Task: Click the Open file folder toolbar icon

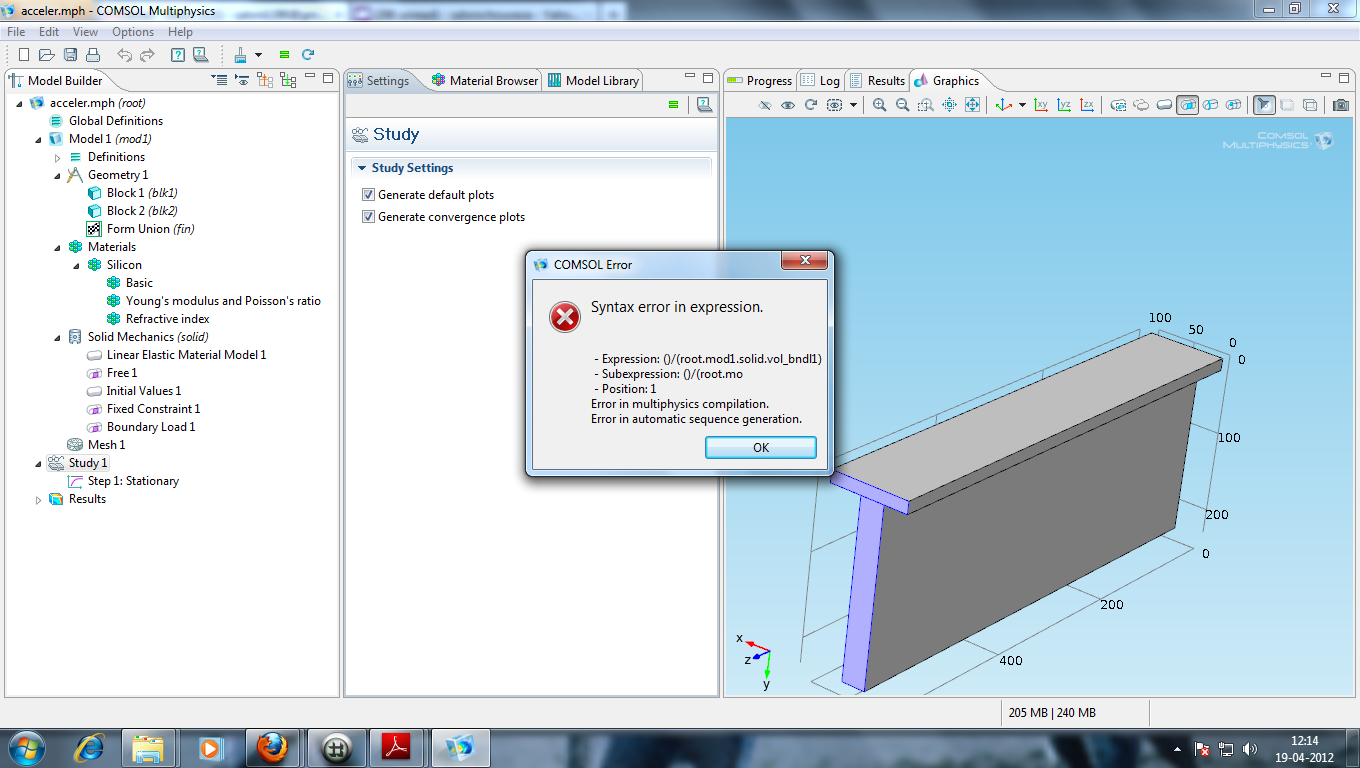Action: (47, 55)
